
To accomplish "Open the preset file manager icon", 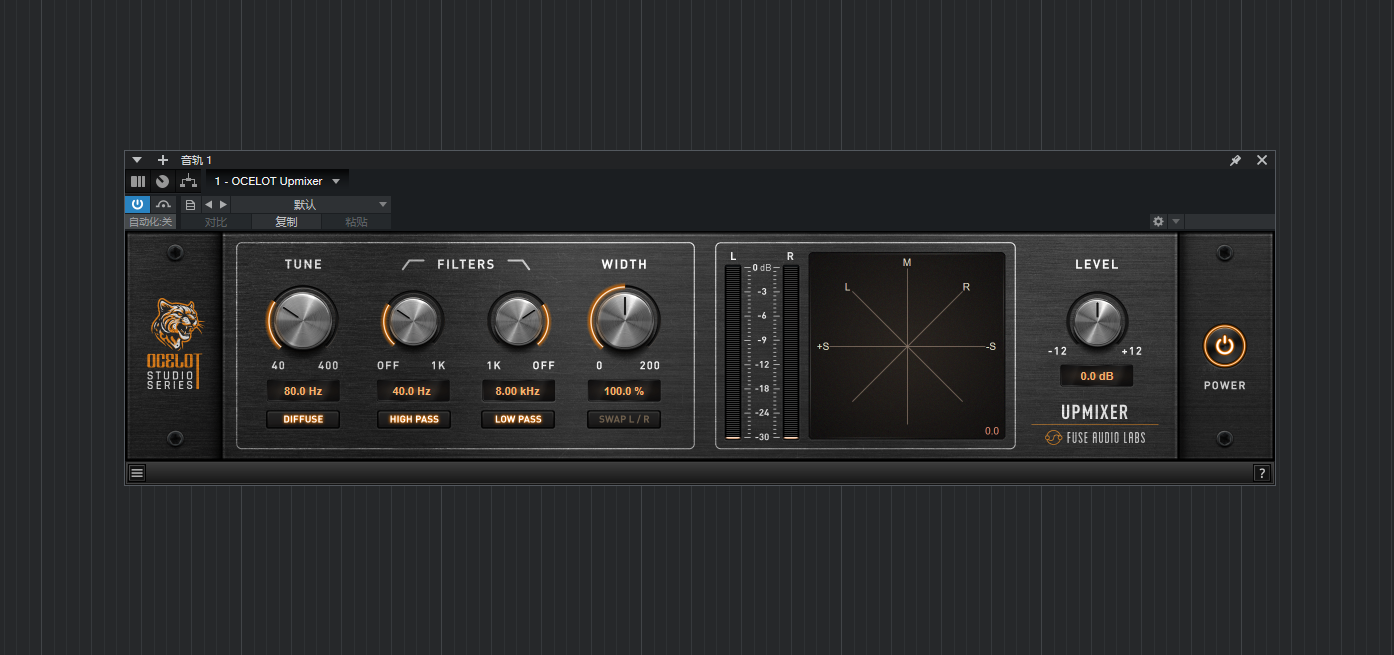I will pos(190,204).
